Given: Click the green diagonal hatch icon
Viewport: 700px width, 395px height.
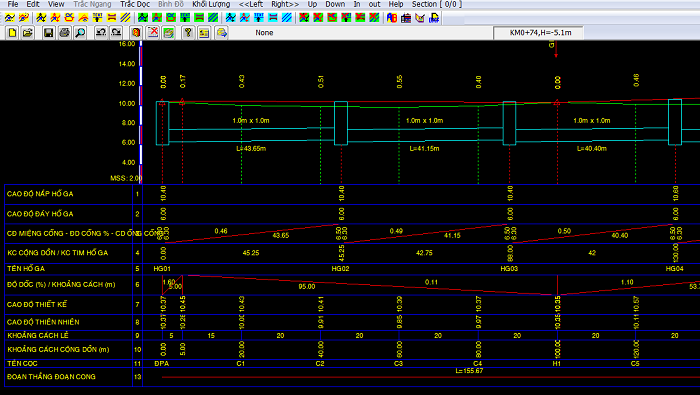Looking at the screenshot, I should [214, 18].
